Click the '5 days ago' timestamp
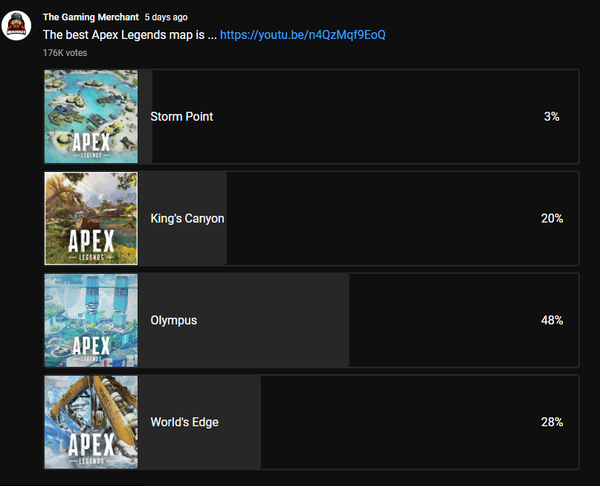Viewport: 600px width, 486px height. click(166, 17)
